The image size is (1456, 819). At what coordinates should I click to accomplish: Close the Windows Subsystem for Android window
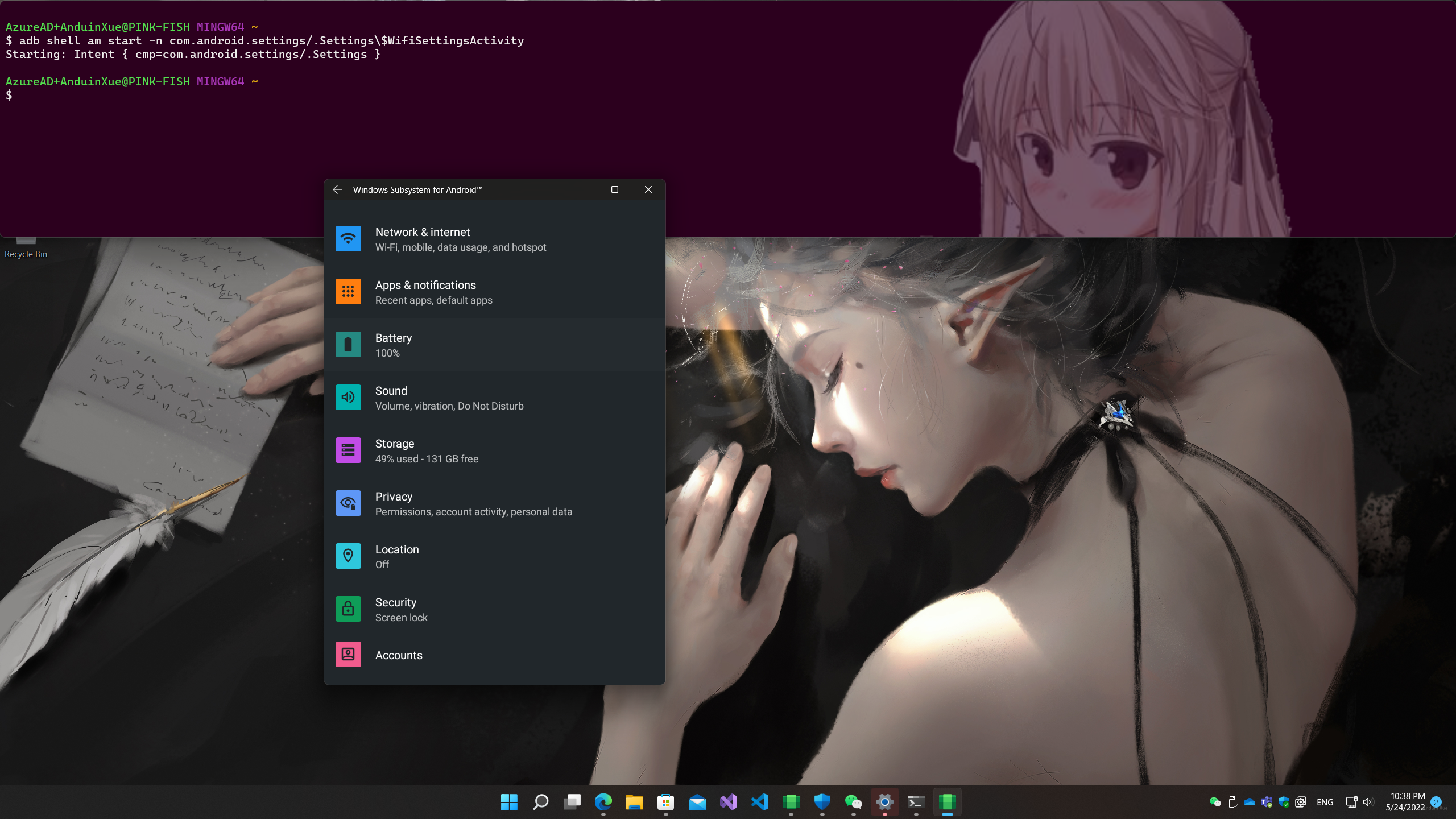click(648, 189)
